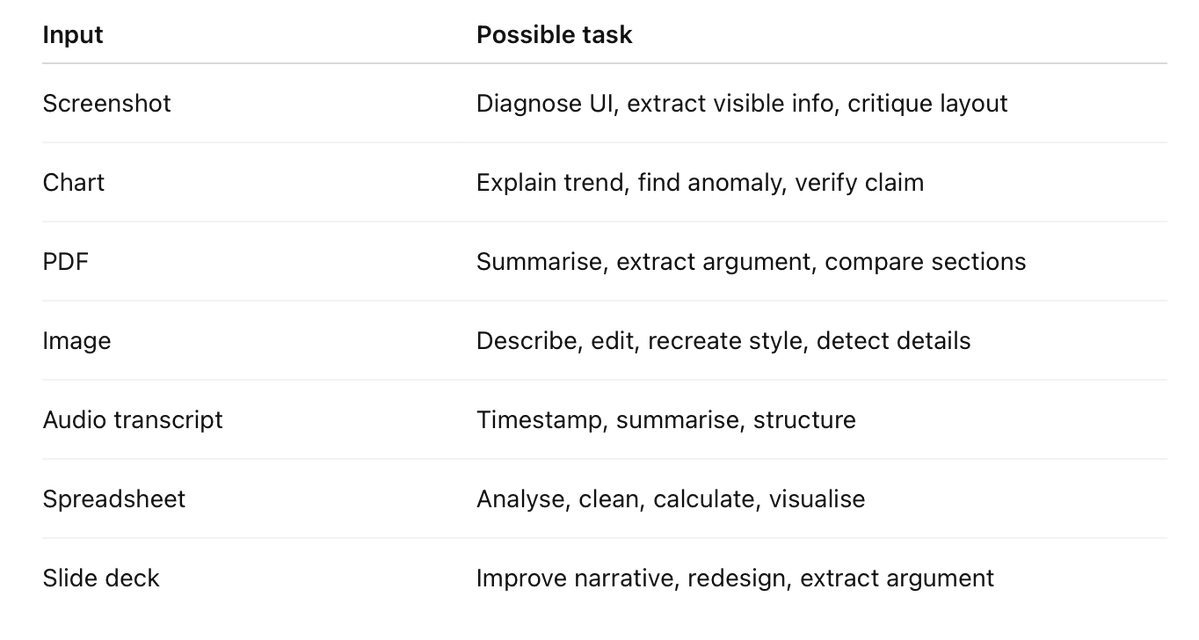Image resolution: width=1199 pixels, height=640 pixels.
Task: Select the Screenshot cell
Action: [x=107, y=103]
